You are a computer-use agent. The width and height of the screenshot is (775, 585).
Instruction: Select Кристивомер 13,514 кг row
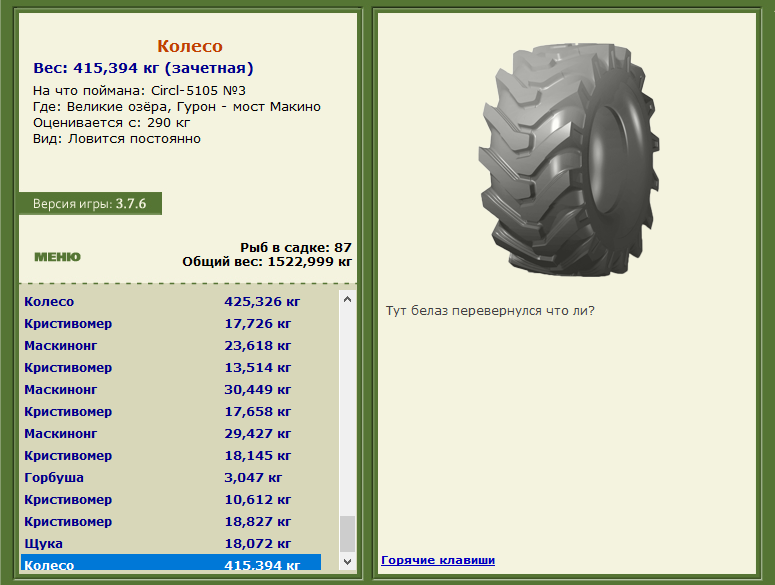click(171, 368)
